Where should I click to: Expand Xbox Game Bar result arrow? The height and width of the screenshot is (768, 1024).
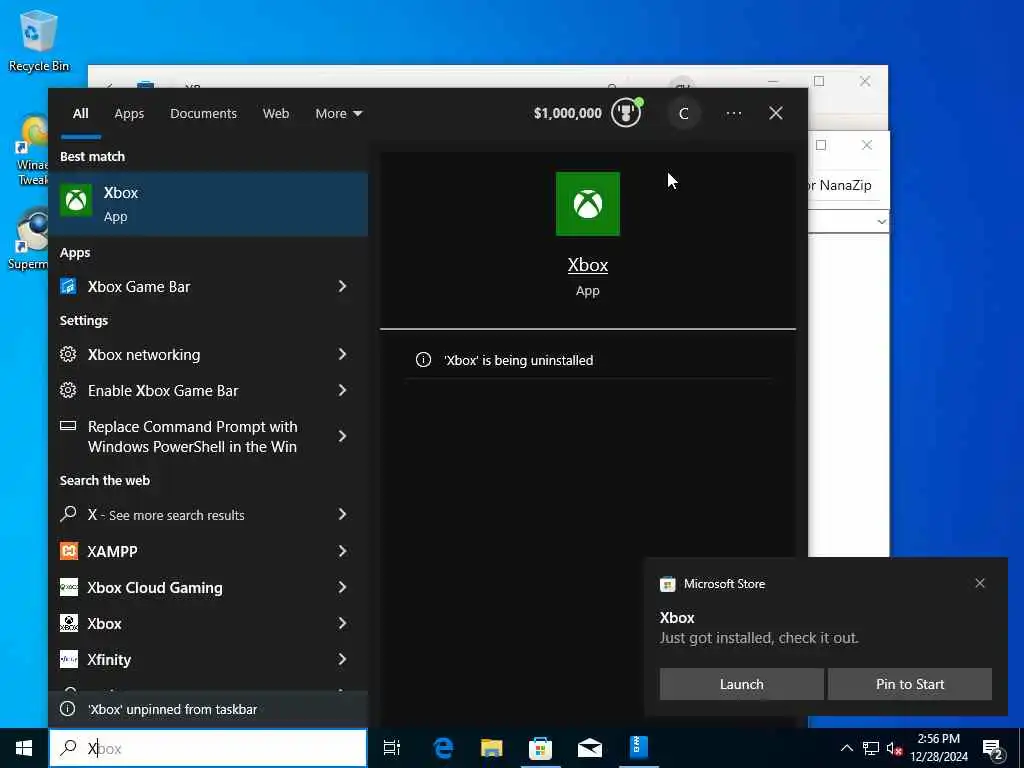[x=342, y=286]
